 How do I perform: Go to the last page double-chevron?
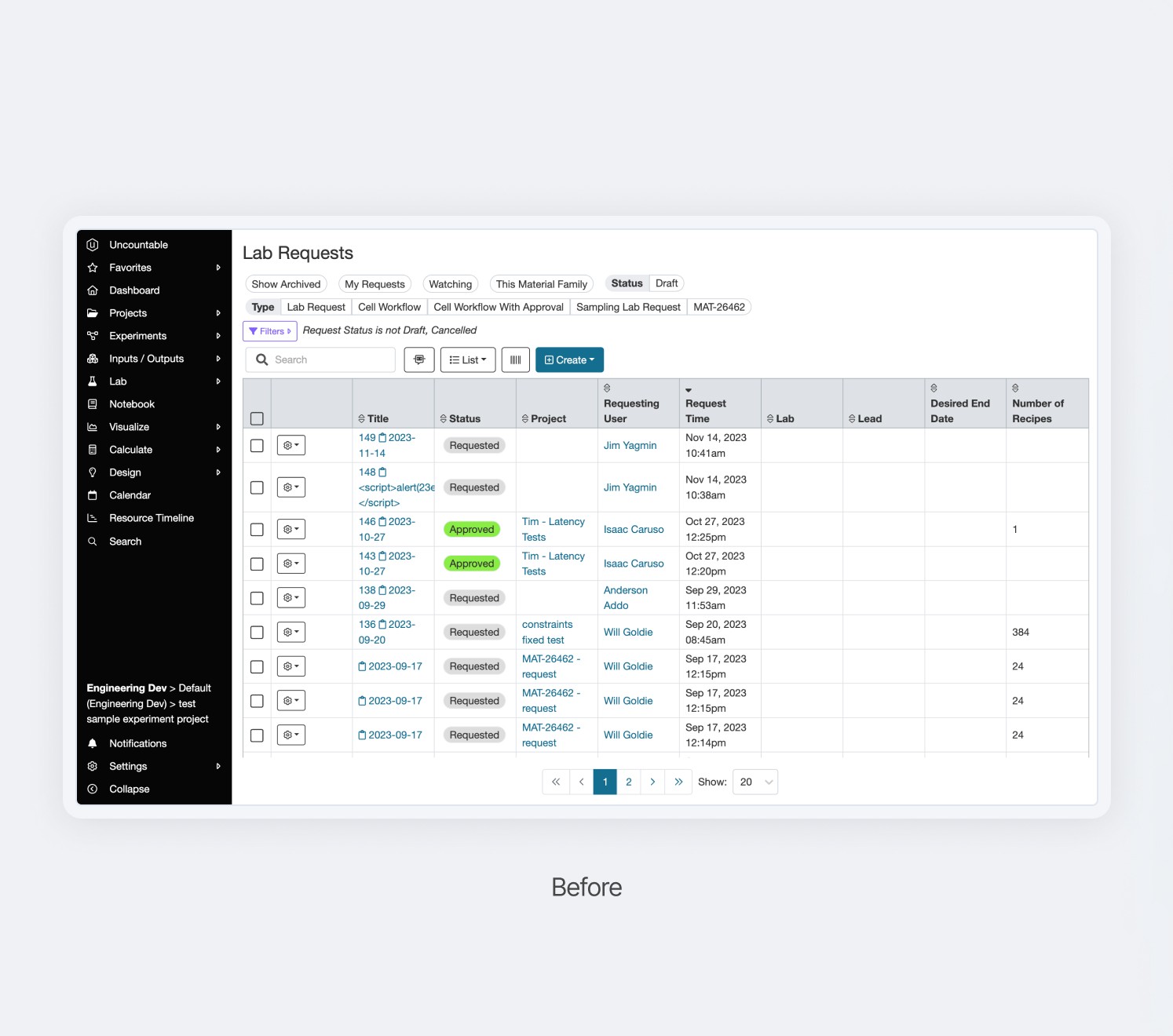[678, 782]
